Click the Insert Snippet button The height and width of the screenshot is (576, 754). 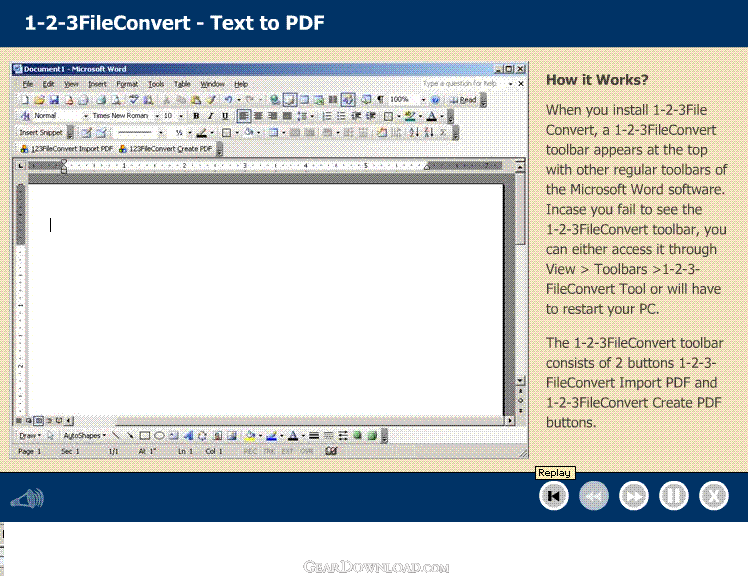pyautogui.click(x=41, y=132)
